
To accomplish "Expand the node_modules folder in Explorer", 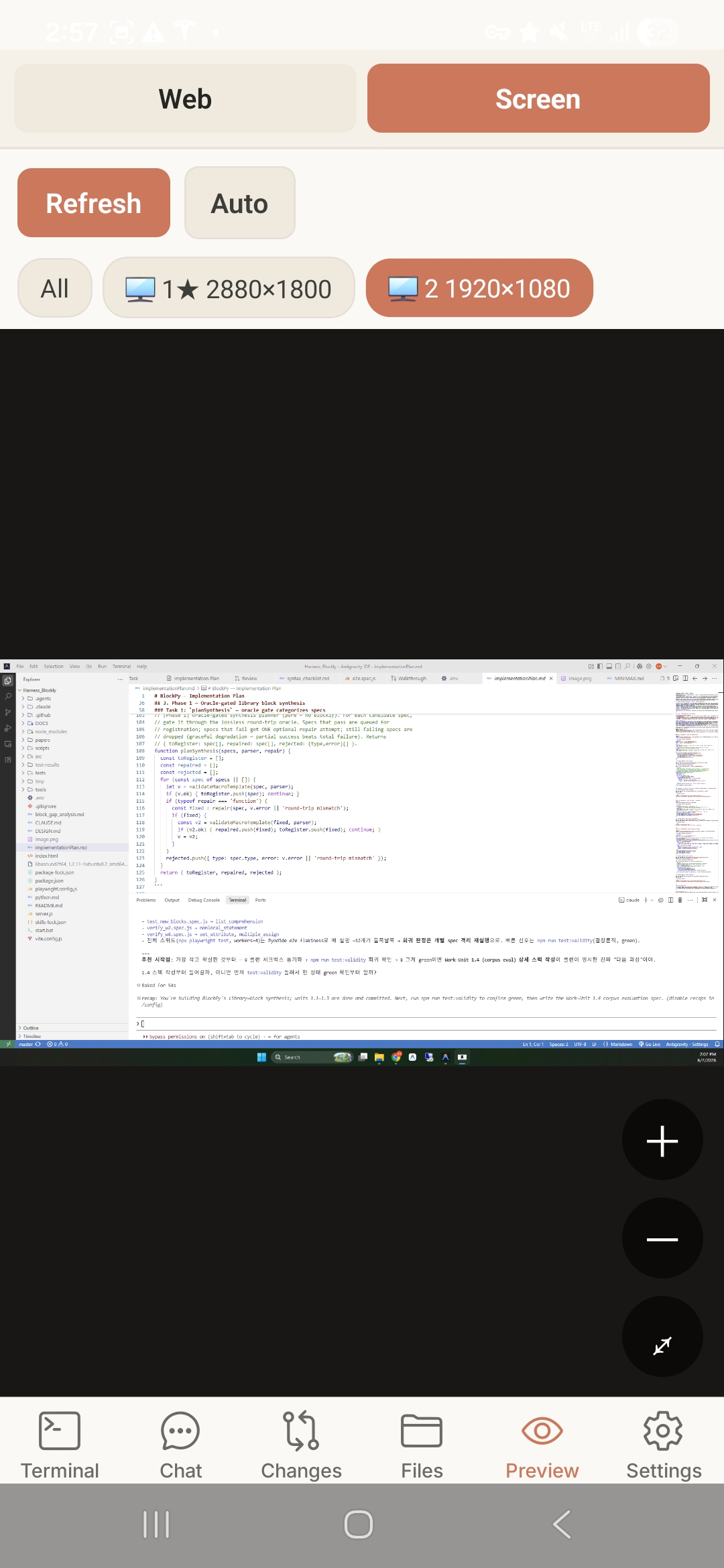I will coord(72,732).
